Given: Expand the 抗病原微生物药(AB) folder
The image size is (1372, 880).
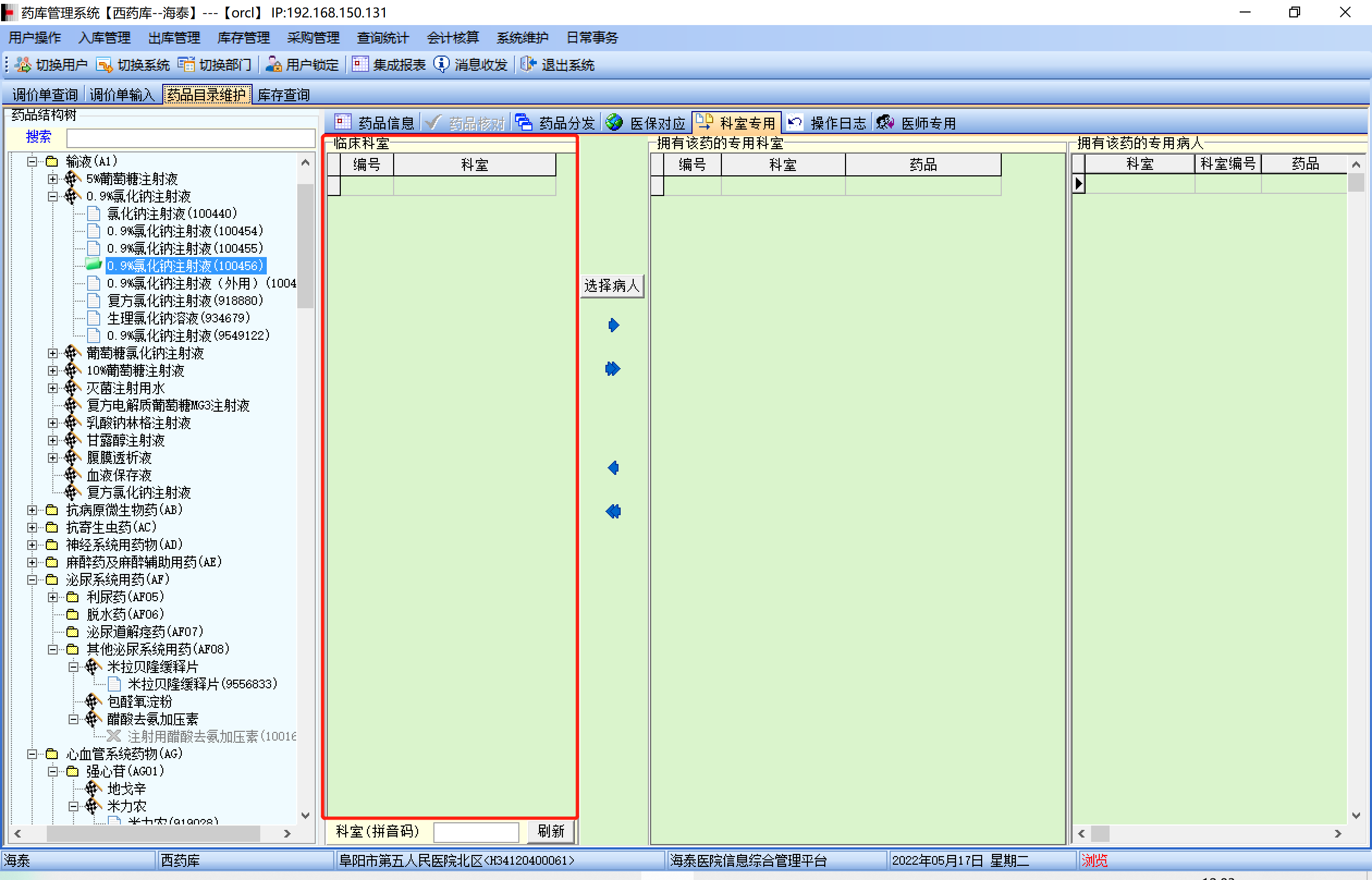Looking at the screenshot, I should [x=32, y=510].
